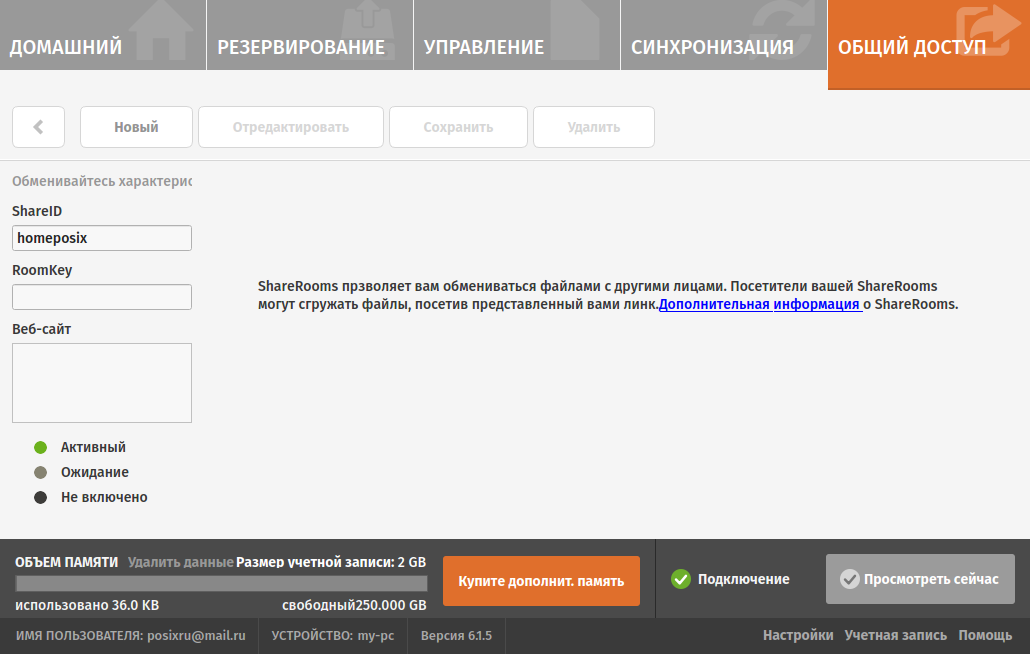
Task: Click the Веб-сайт text area
Action: coord(102,383)
